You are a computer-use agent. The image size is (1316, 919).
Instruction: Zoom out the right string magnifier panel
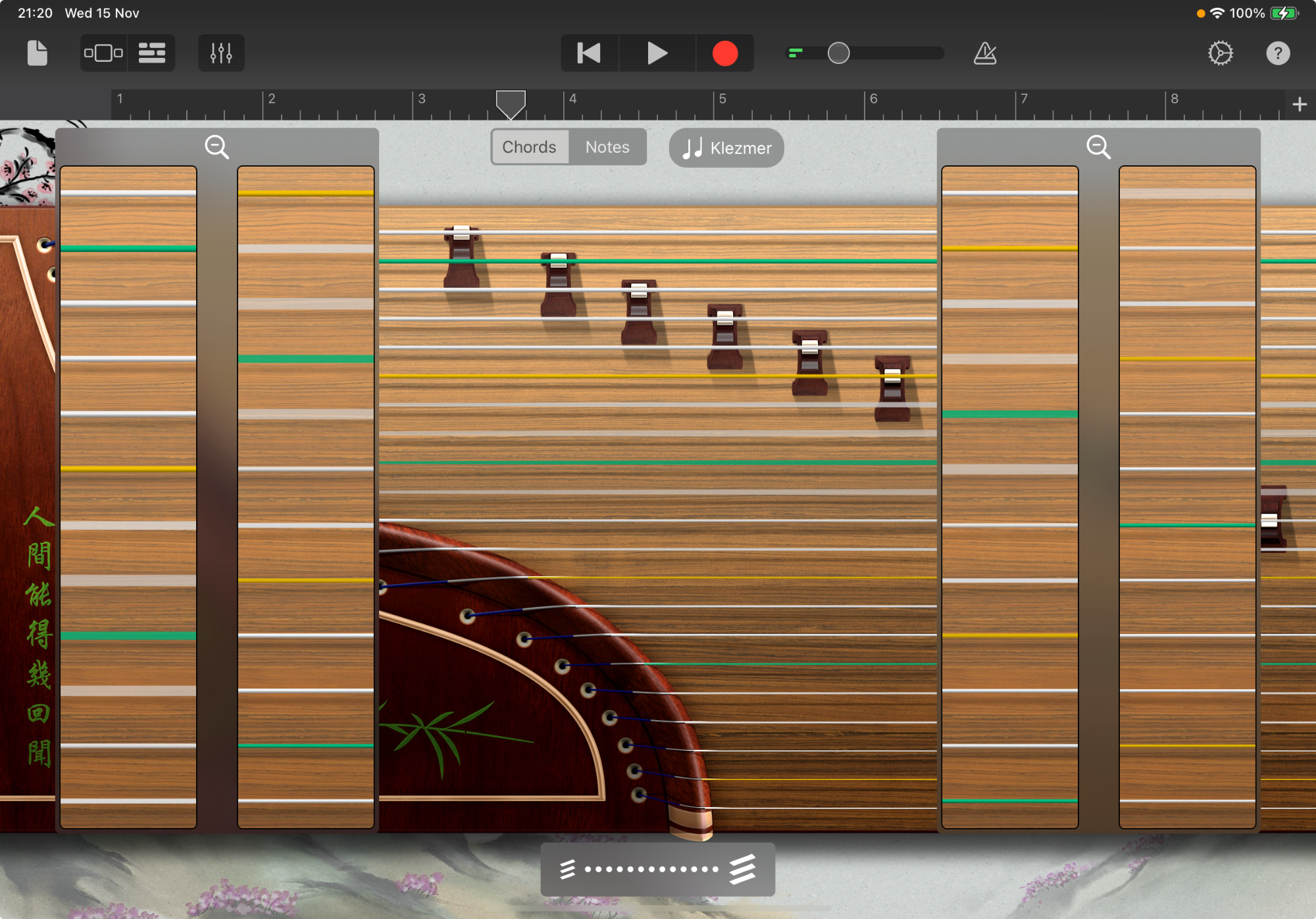tap(1098, 147)
